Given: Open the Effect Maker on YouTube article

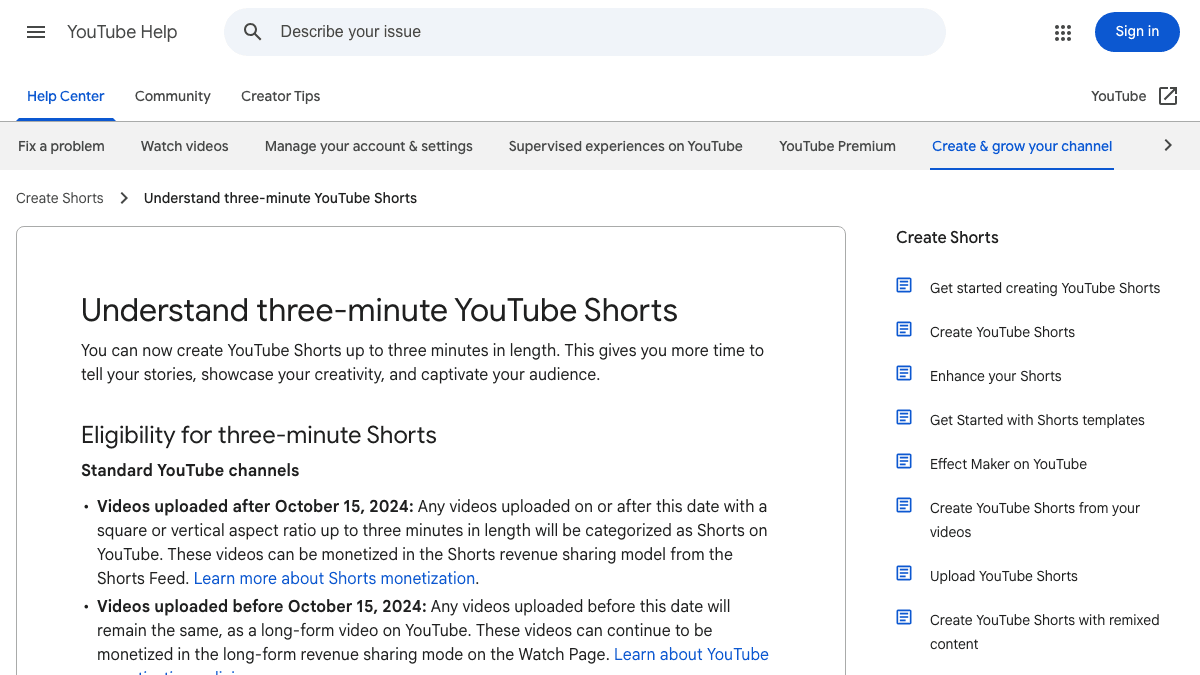Looking at the screenshot, I should (1008, 464).
